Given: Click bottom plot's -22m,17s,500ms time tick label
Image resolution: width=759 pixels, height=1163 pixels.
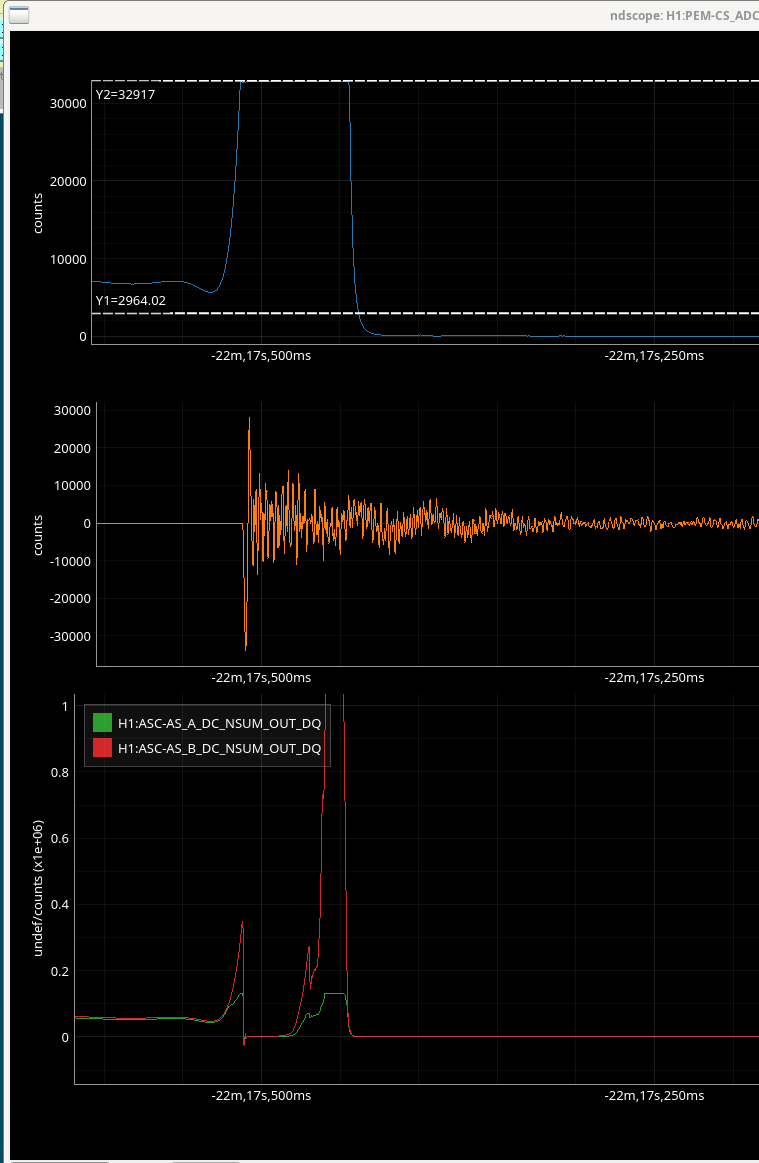Looking at the screenshot, I should point(261,1096).
